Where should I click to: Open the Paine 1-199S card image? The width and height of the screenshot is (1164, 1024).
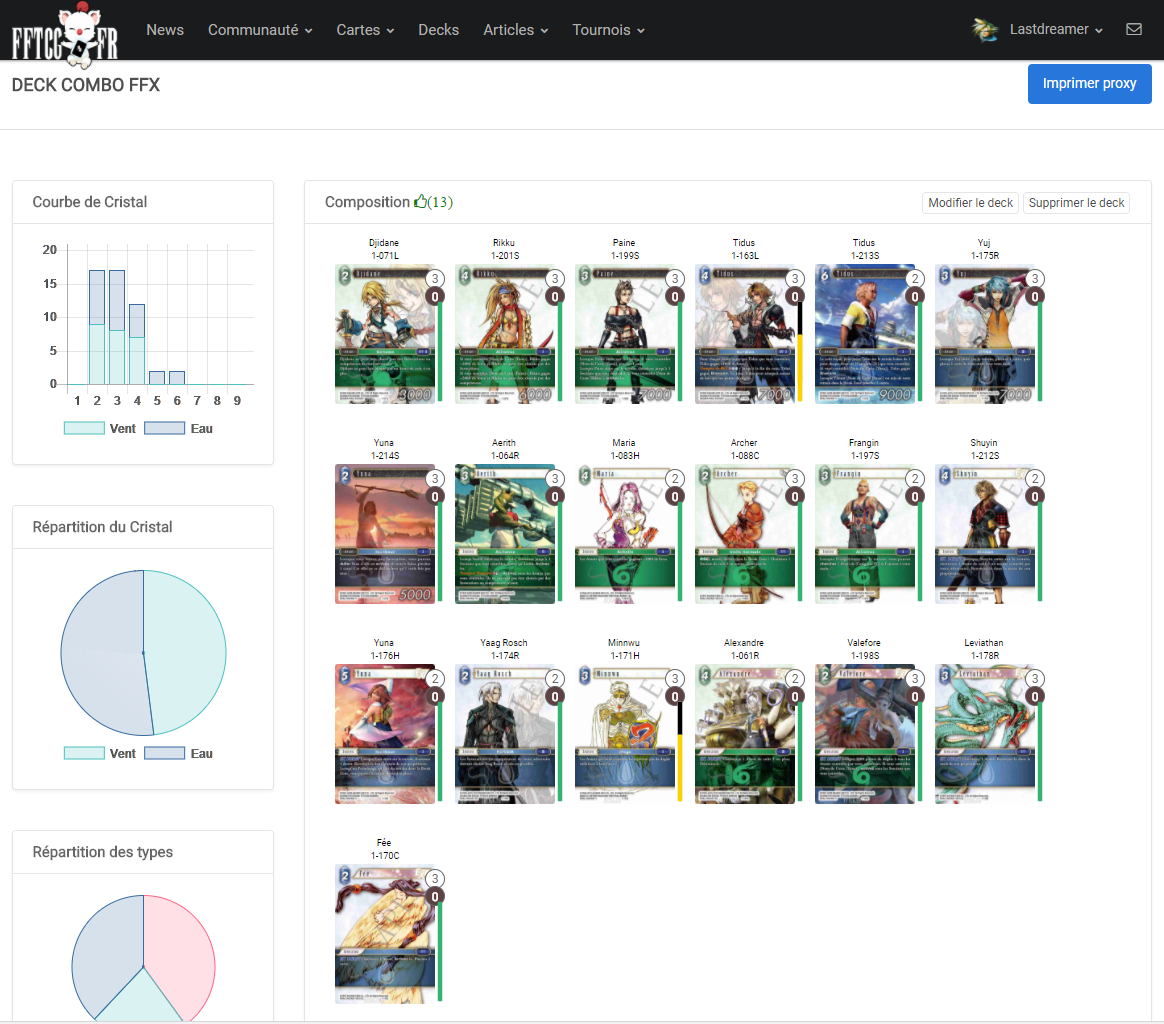(625, 333)
